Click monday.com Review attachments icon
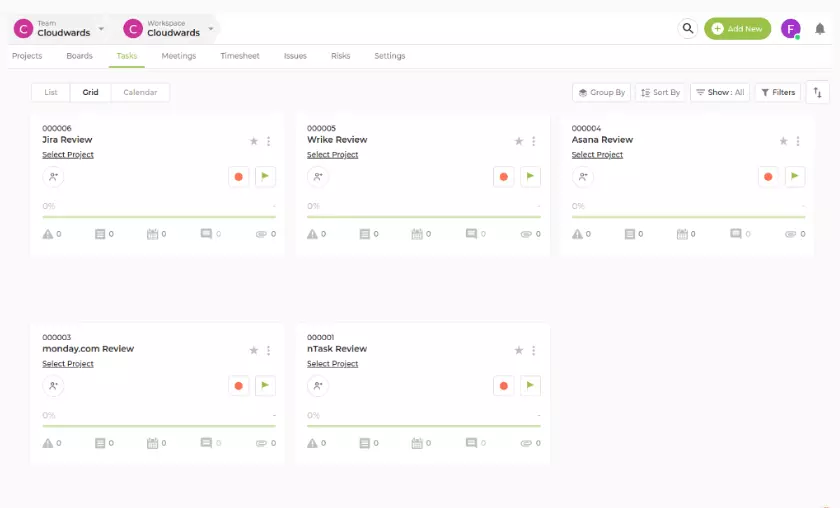 click(261, 443)
